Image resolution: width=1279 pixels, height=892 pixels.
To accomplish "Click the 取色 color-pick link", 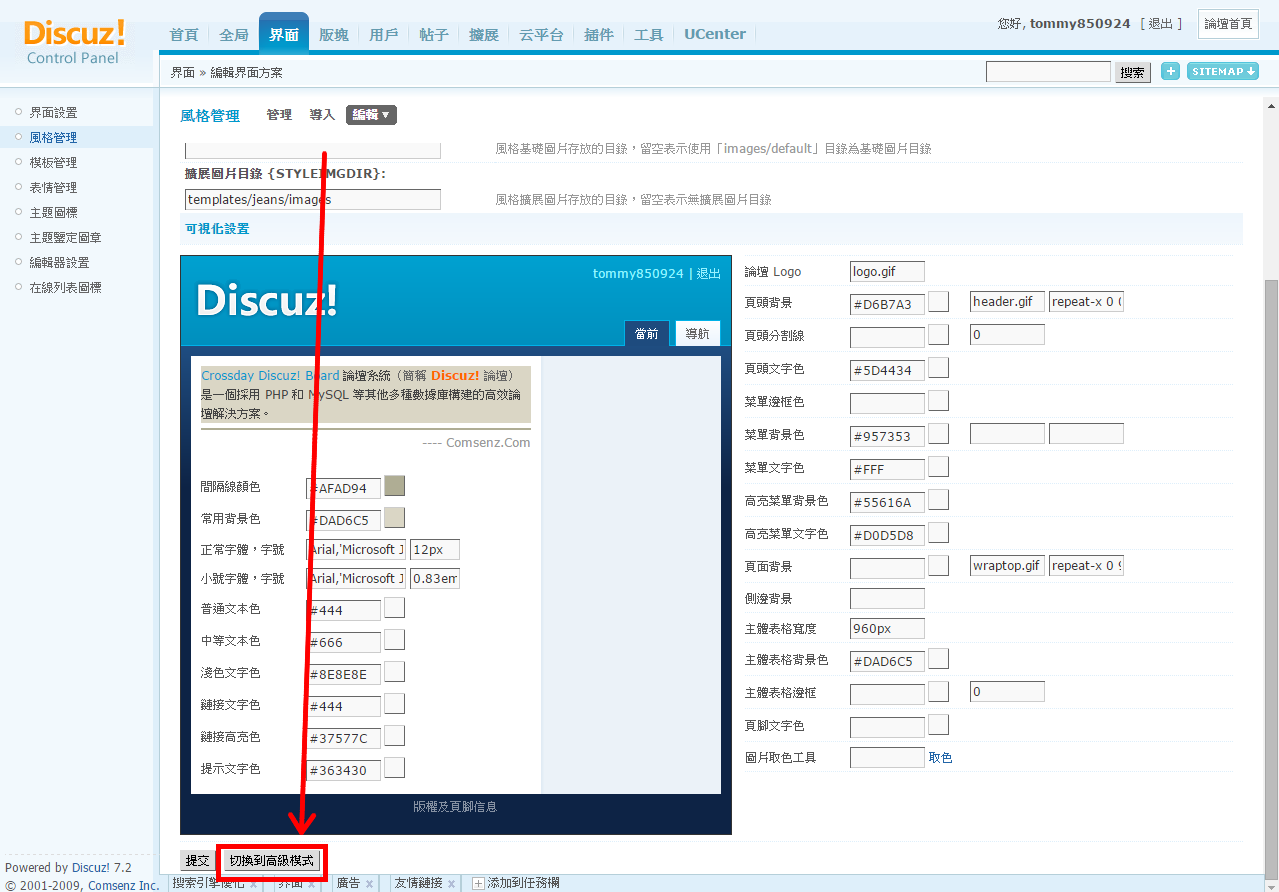I will tap(941, 758).
